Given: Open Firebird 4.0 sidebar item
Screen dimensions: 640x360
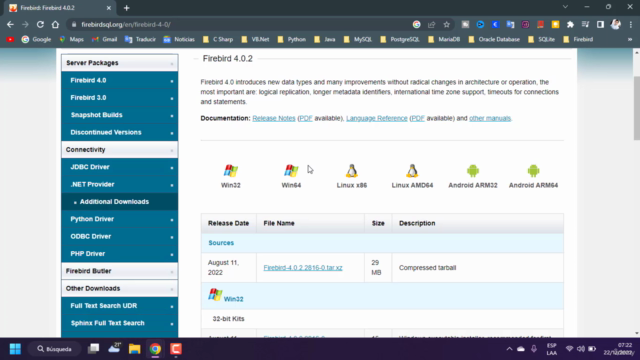Looking at the screenshot, I should (x=120, y=80).
